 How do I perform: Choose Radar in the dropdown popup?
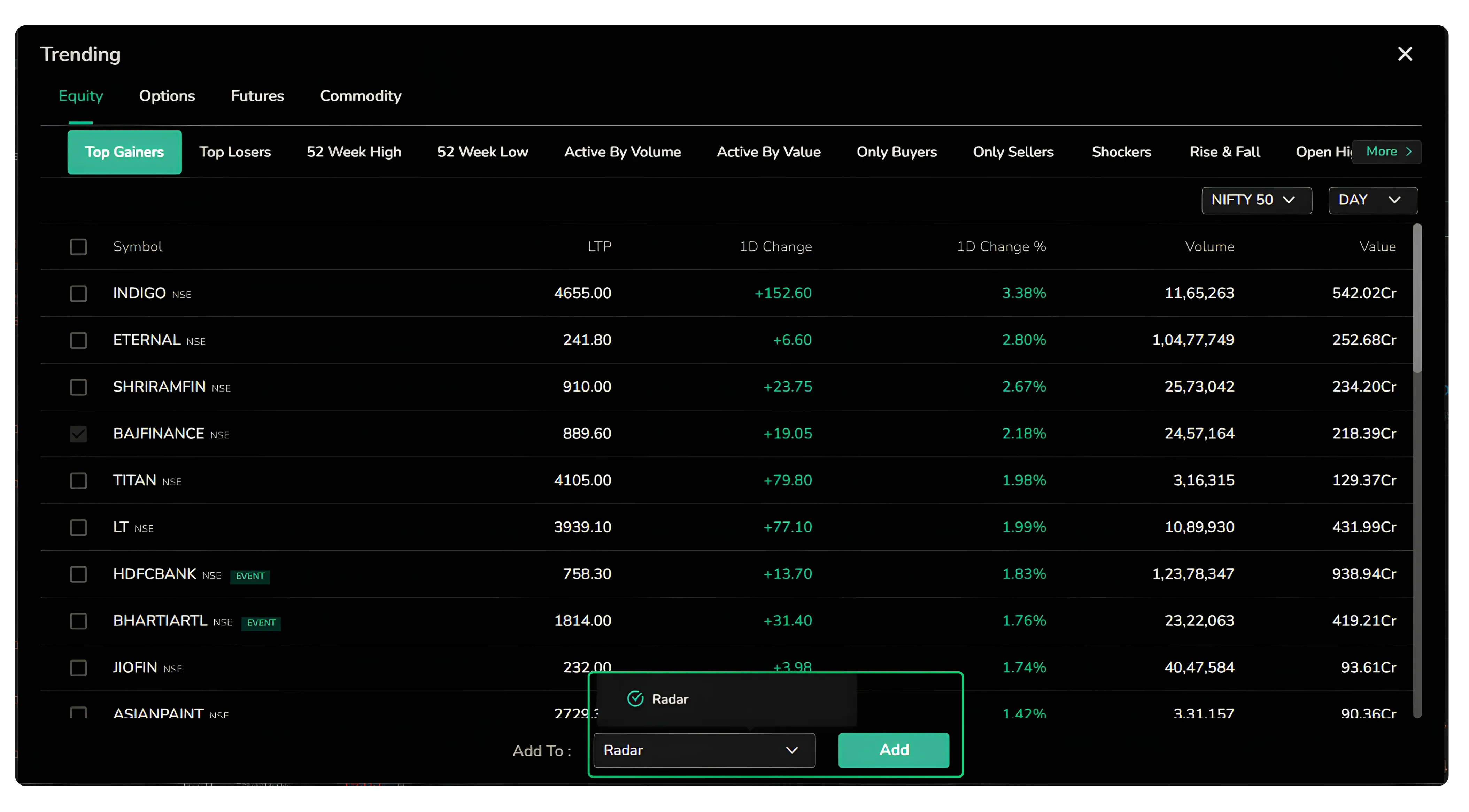726,699
